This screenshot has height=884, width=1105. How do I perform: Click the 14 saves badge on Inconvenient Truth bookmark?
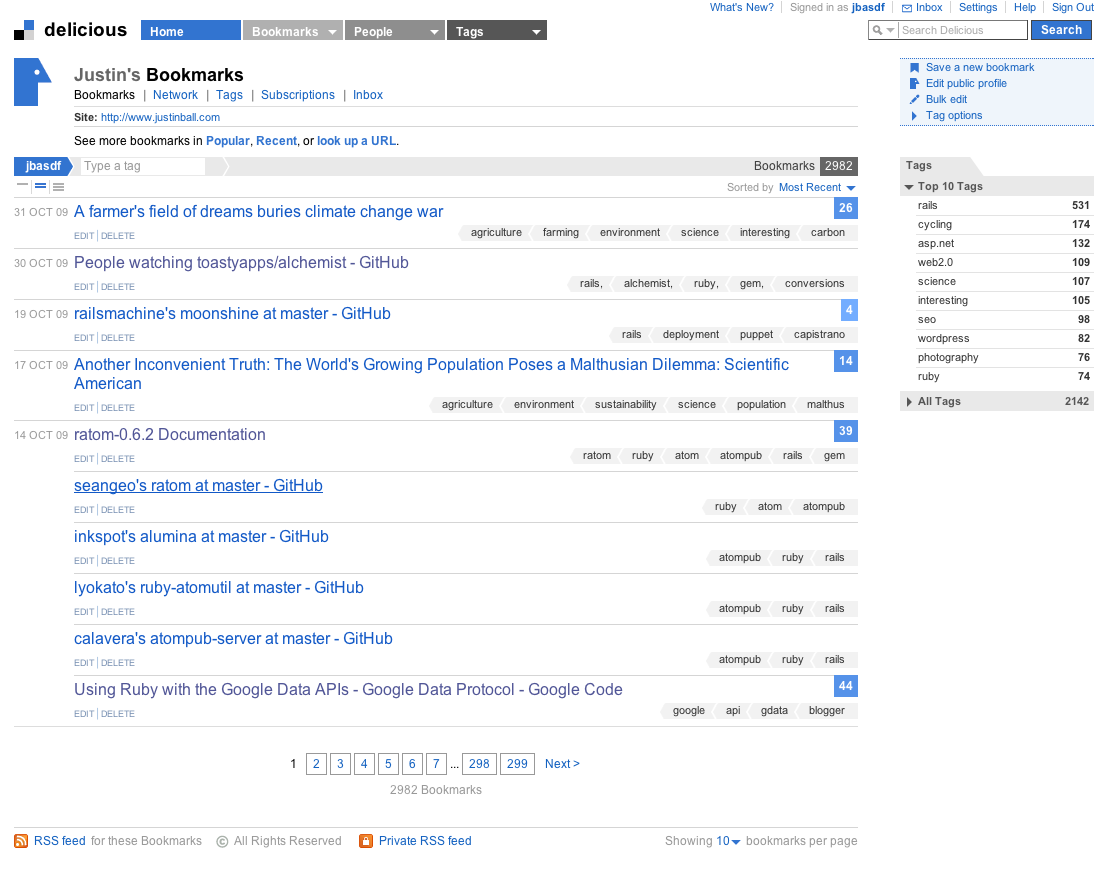point(846,361)
